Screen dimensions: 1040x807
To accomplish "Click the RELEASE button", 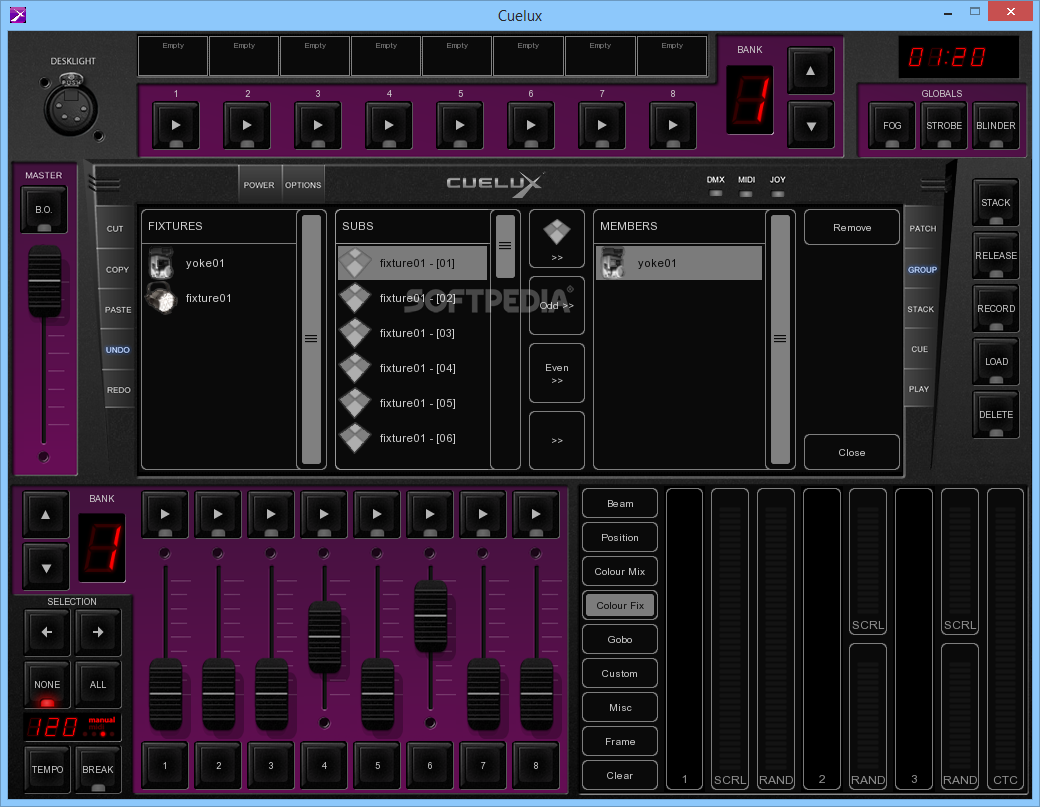I will pyautogui.click(x=996, y=255).
